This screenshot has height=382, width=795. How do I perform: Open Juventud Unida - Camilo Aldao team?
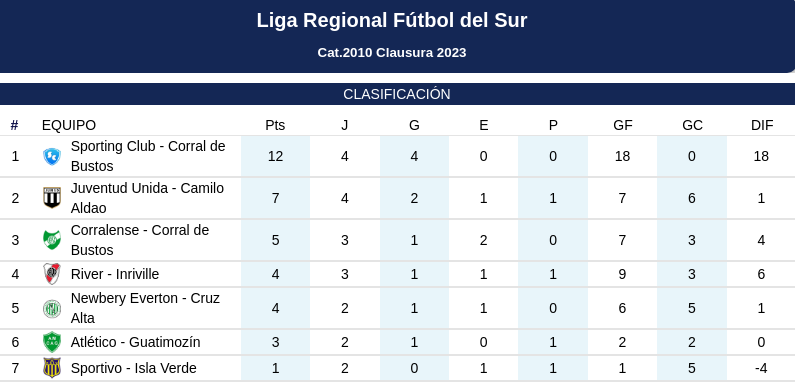[147, 198]
